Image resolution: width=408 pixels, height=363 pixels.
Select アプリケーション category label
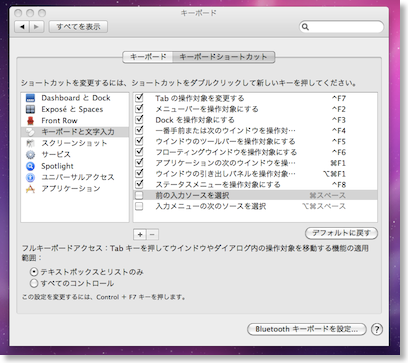pos(71,189)
